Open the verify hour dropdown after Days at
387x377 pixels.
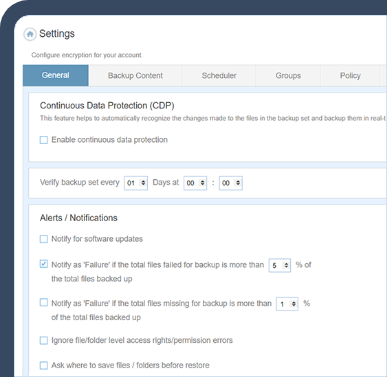click(195, 183)
